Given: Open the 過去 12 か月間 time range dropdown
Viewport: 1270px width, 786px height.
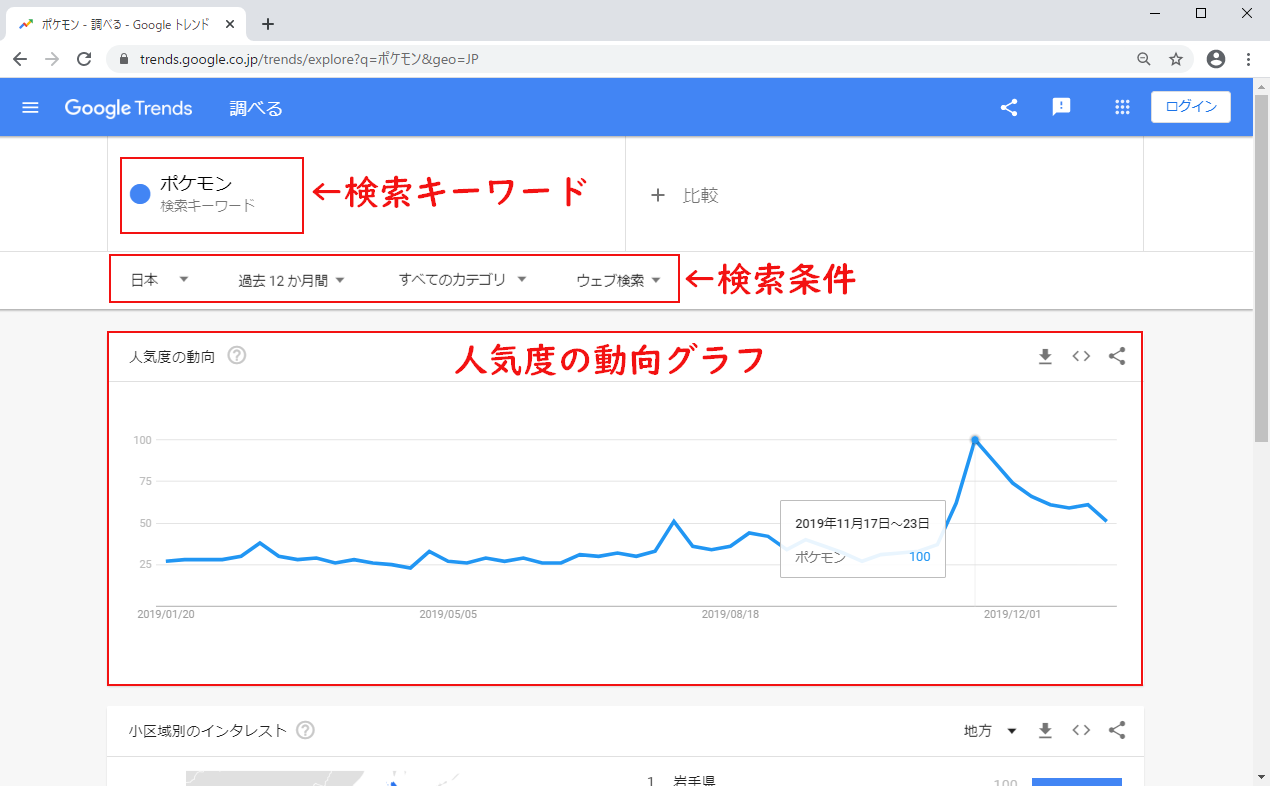Looking at the screenshot, I should pyautogui.click(x=291, y=280).
